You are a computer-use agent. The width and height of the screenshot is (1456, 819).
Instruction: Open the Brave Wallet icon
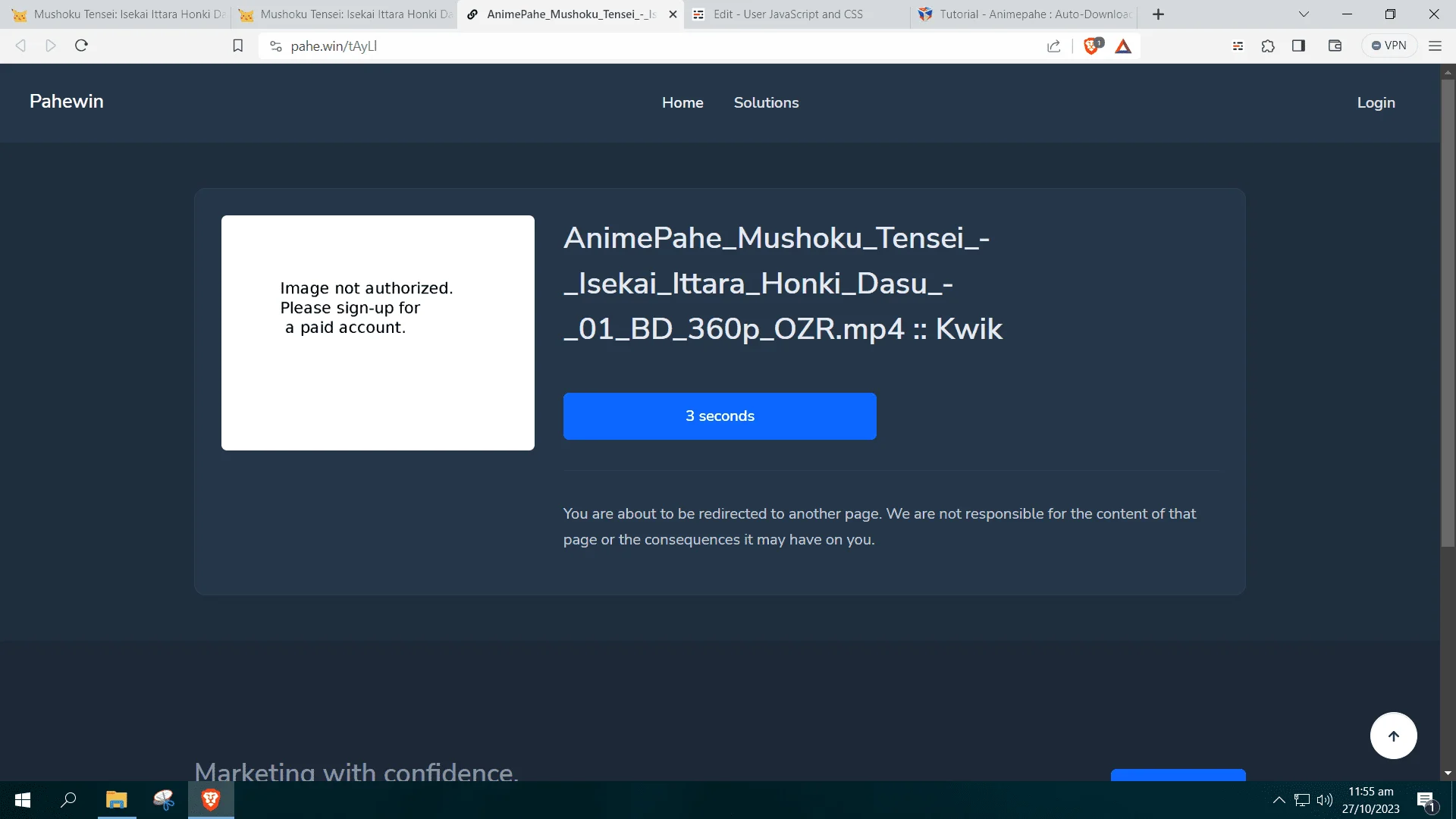[x=1335, y=45]
